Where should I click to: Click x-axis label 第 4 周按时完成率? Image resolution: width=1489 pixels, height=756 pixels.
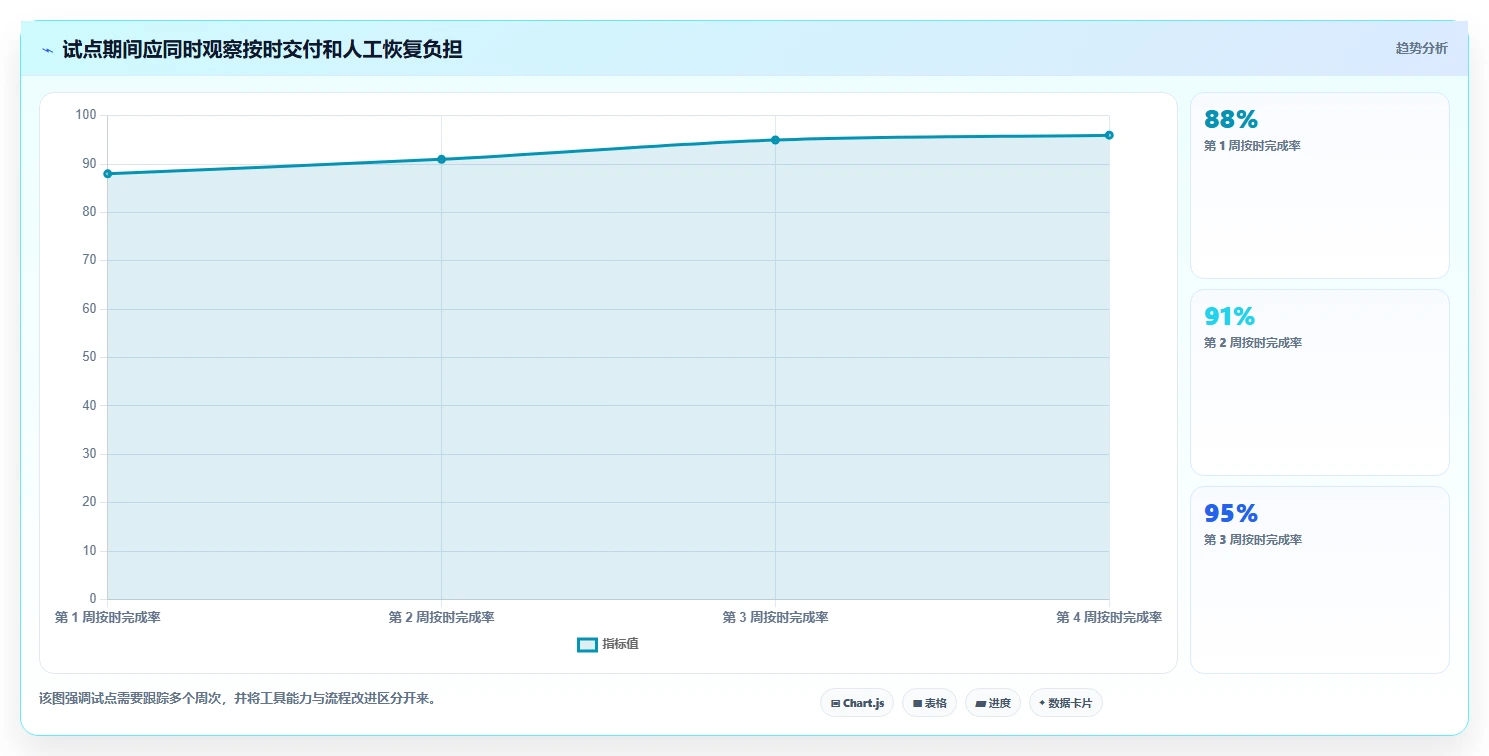coord(1109,618)
